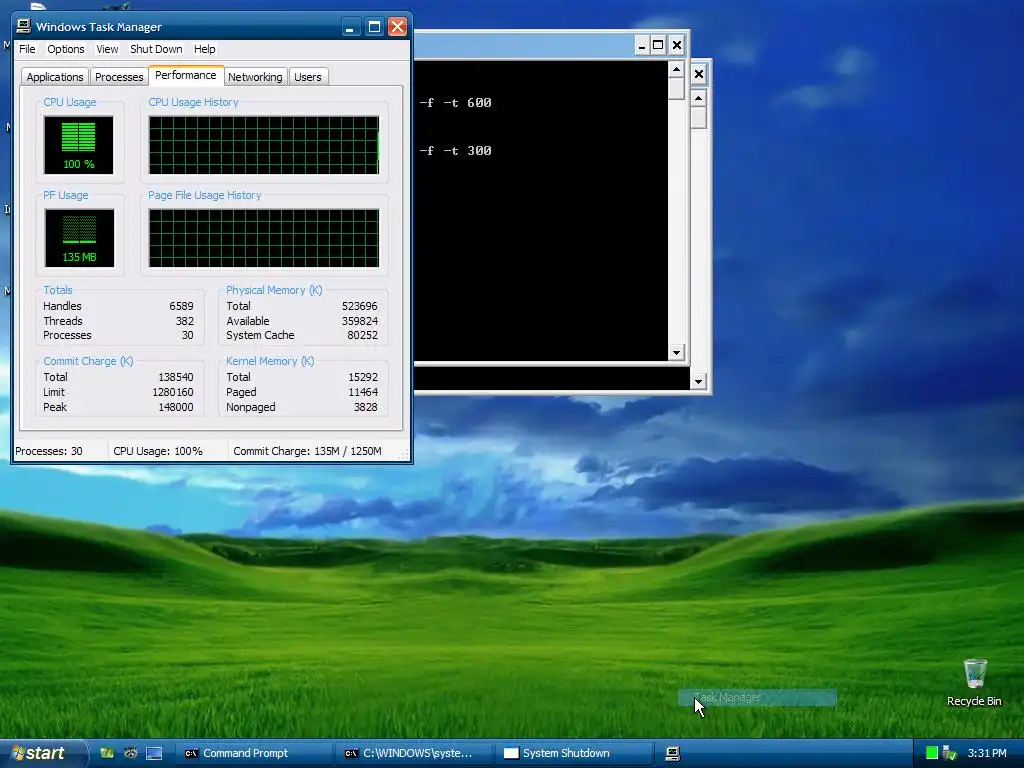The height and width of the screenshot is (768, 1024).
Task: Click the Page File Usage History graph
Action: 264,238
